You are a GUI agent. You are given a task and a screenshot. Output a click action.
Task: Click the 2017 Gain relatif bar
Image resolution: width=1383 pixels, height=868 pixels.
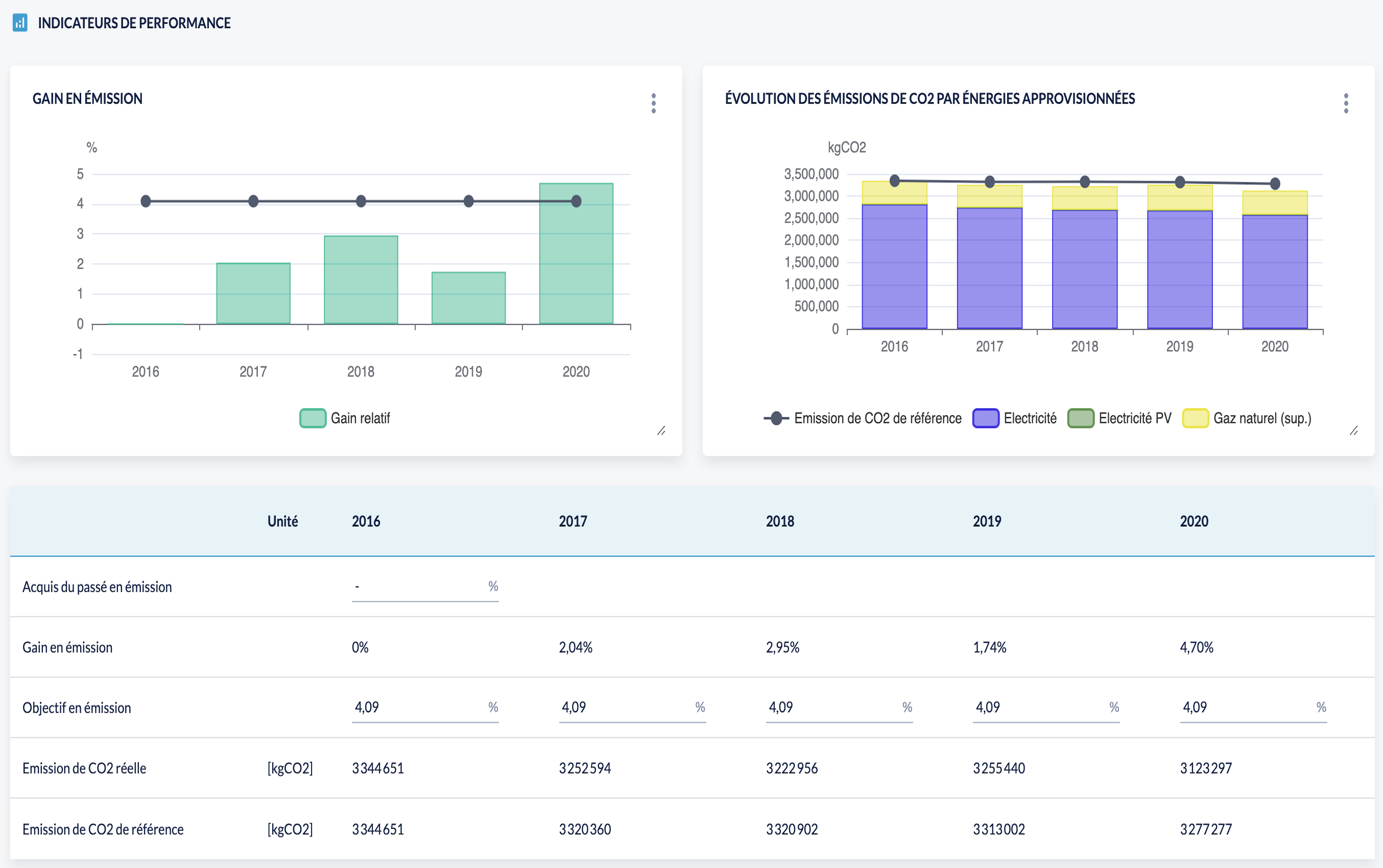(253, 294)
